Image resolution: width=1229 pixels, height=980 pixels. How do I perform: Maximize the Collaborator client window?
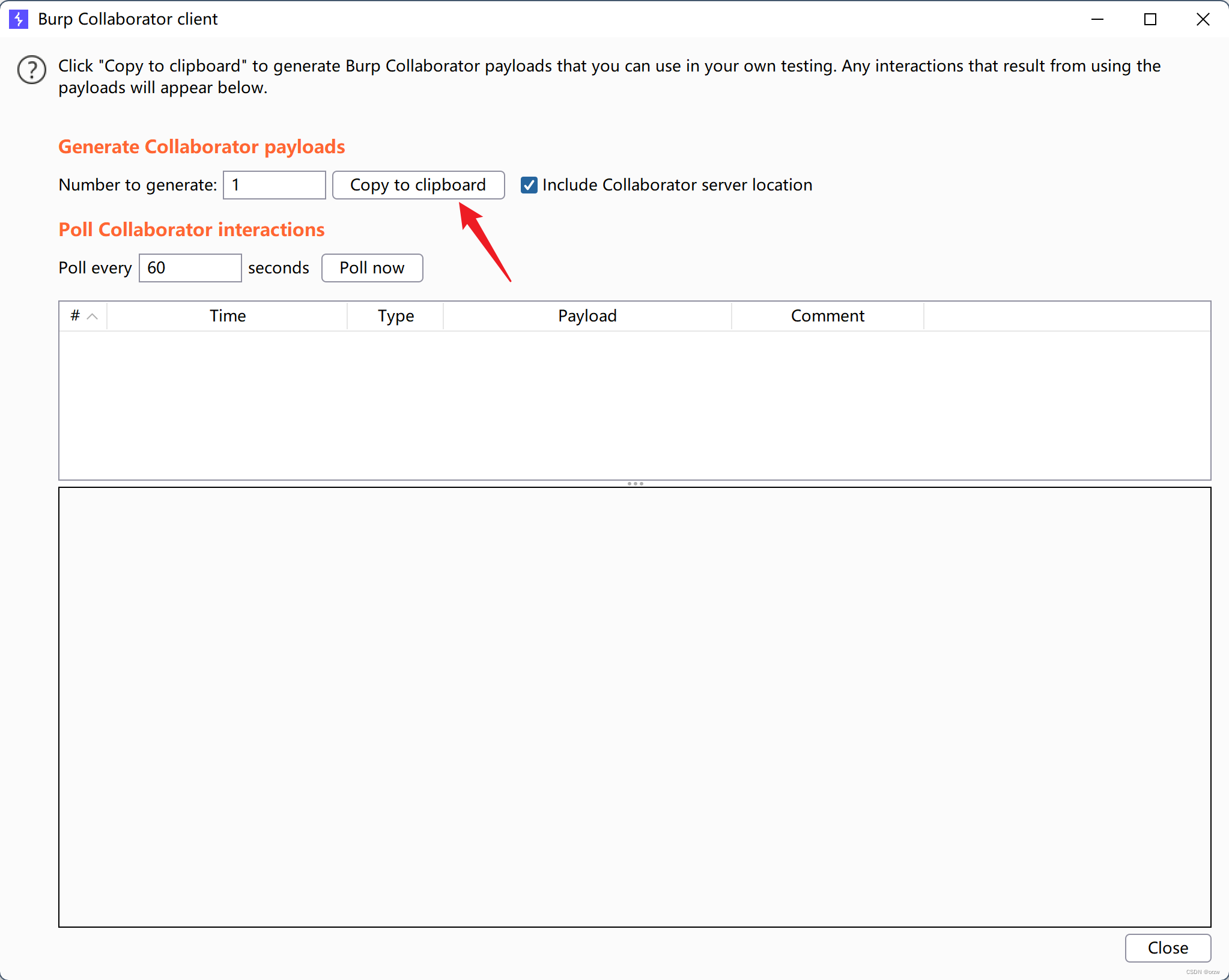[1150, 19]
